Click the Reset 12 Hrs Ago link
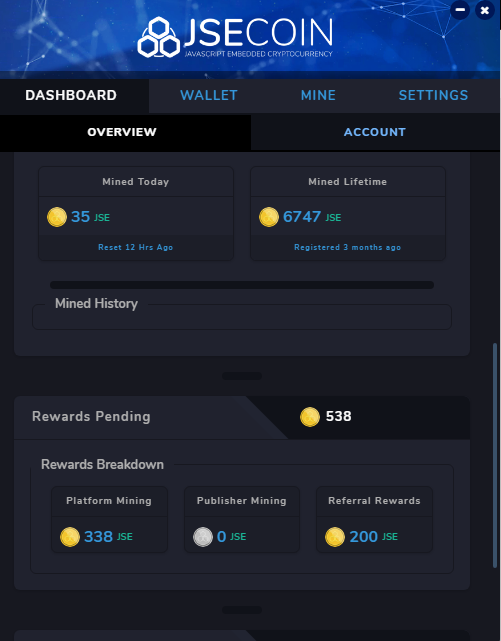 136,247
